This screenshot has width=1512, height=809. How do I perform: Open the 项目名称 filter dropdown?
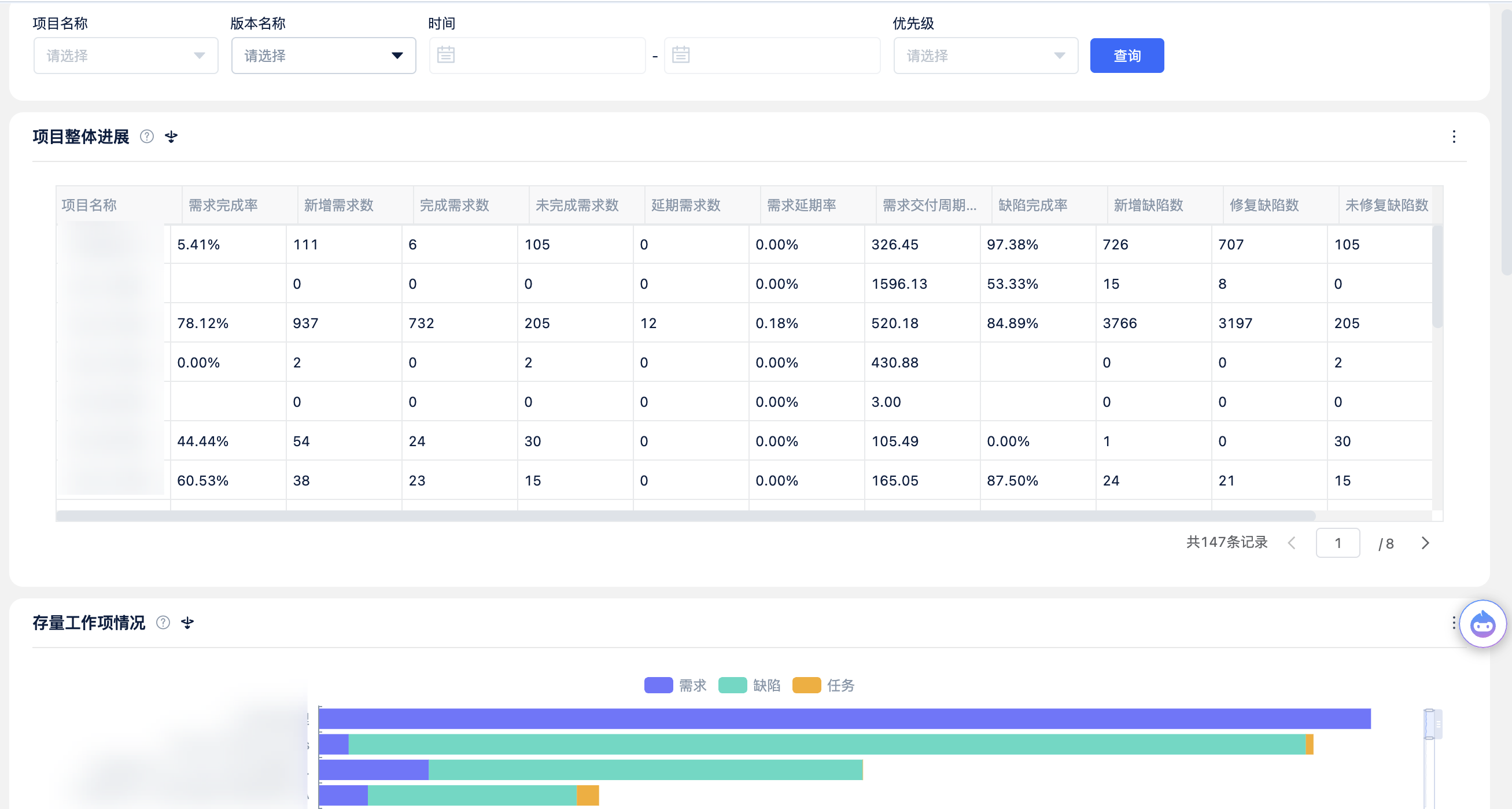[x=126, y=56]
